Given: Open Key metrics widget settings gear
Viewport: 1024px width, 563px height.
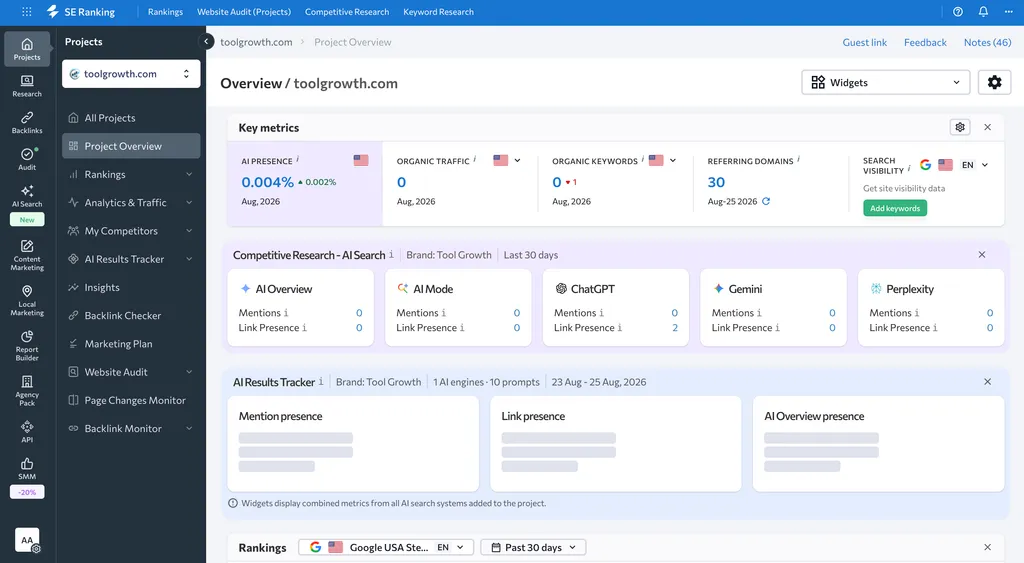Looking at the screenshot, I should pyautogui.click(x=959, y=127).
